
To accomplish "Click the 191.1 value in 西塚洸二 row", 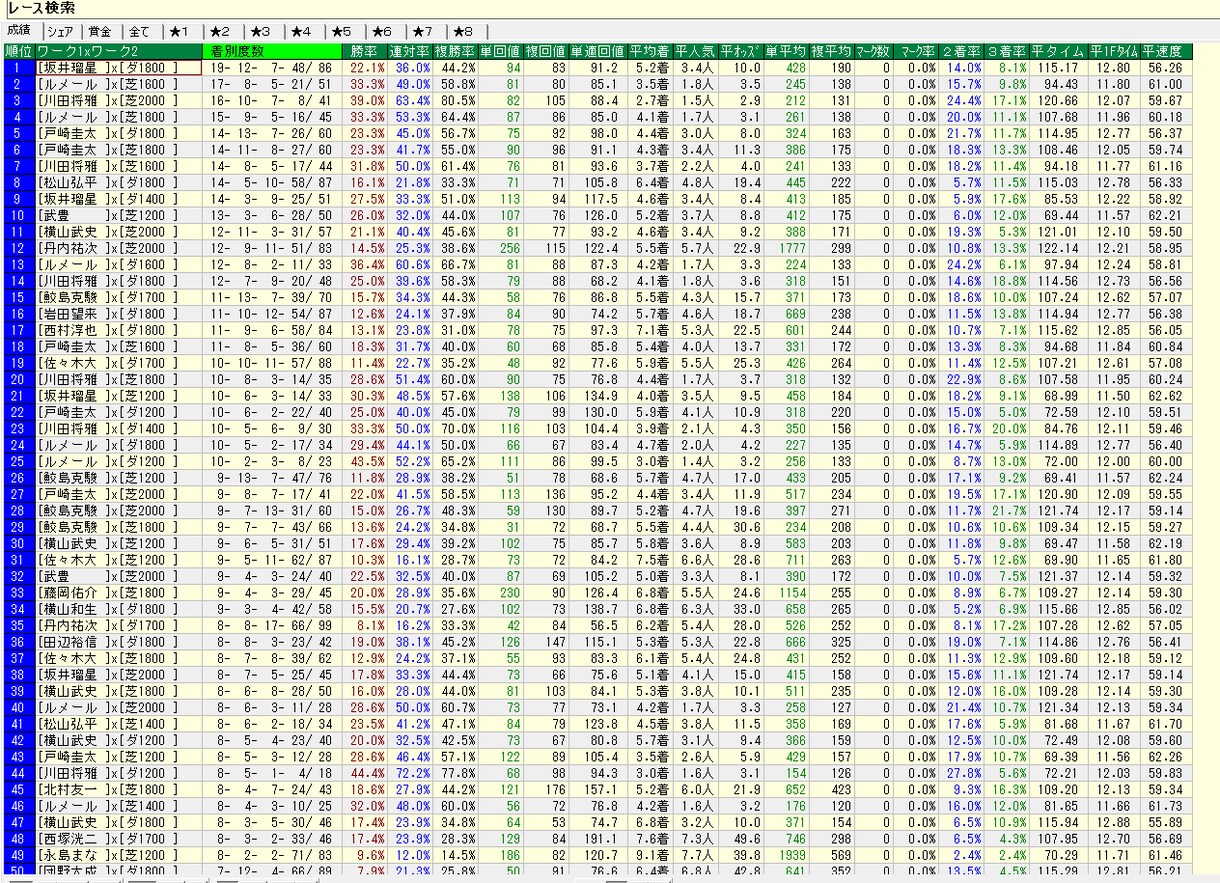I will [x=601, y=838].
